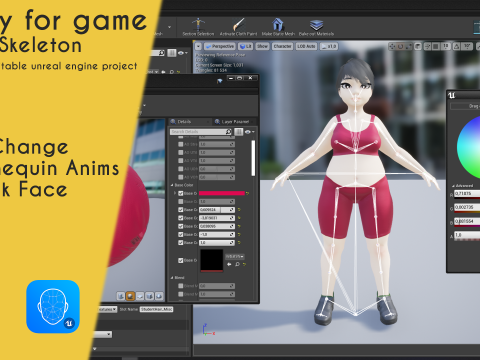
Task: Click the grid view button in left panel
Action: (172, 53)
